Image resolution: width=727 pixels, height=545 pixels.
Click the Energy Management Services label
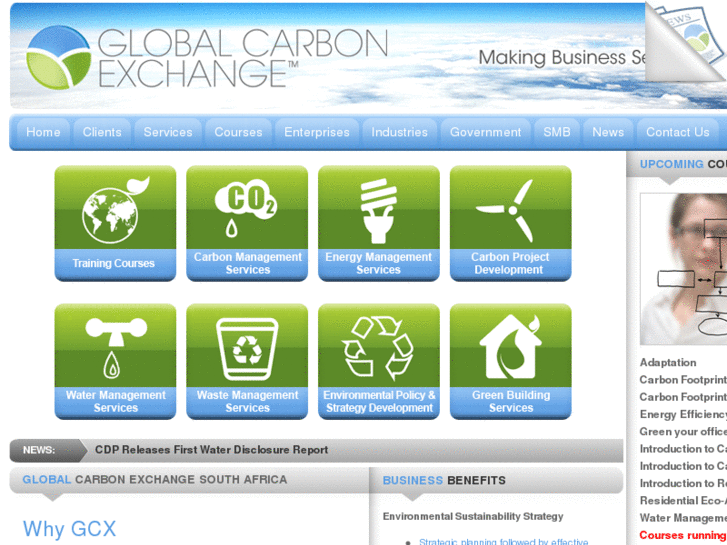378,263
